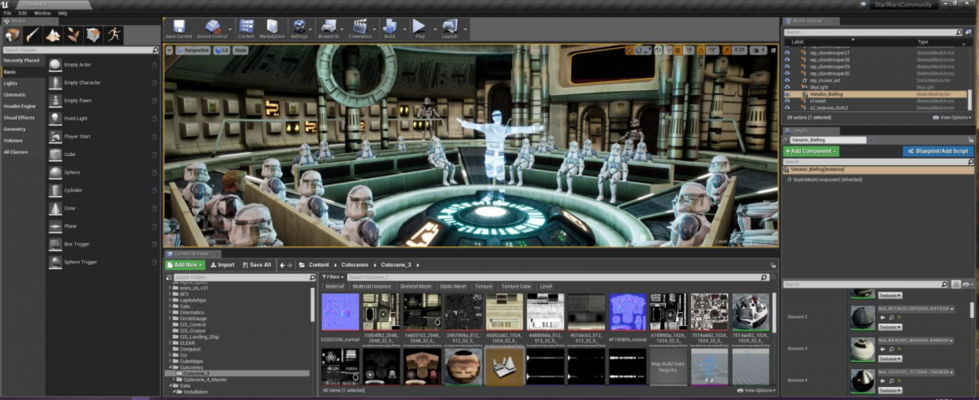The width and height of the screenshot is (979, 400).
Task: Select the Geometry Editing mode icon
Action: (93, 35)
